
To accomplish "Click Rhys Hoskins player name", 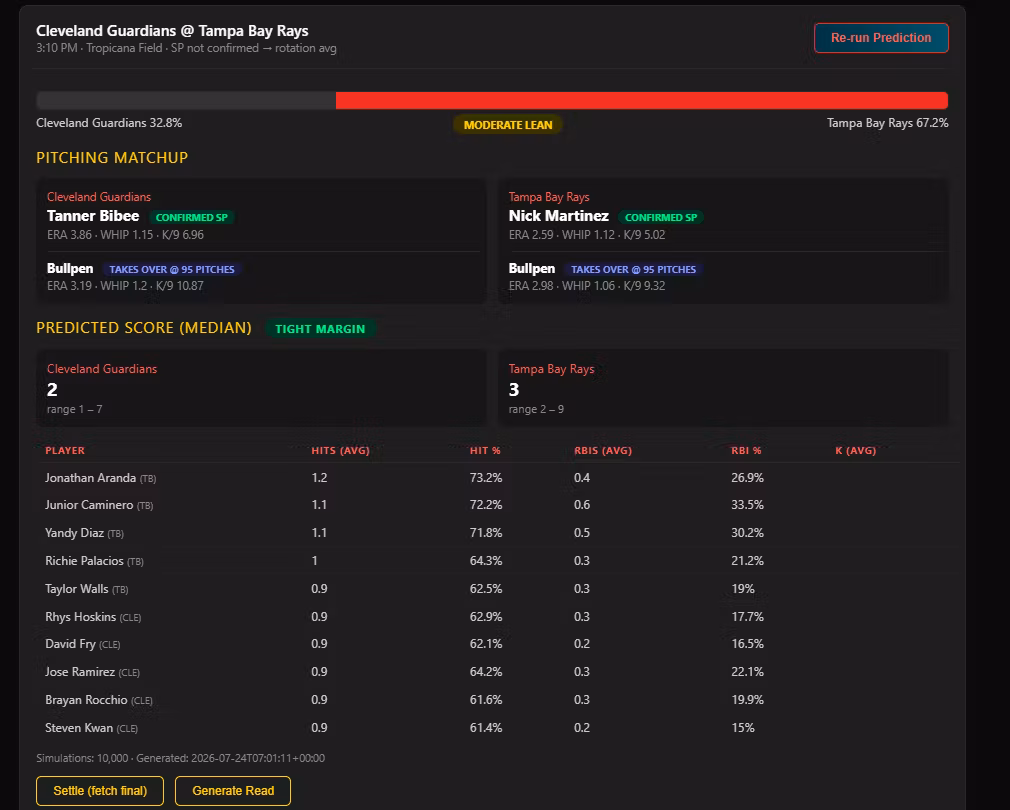I will click(x=81, y=617).
